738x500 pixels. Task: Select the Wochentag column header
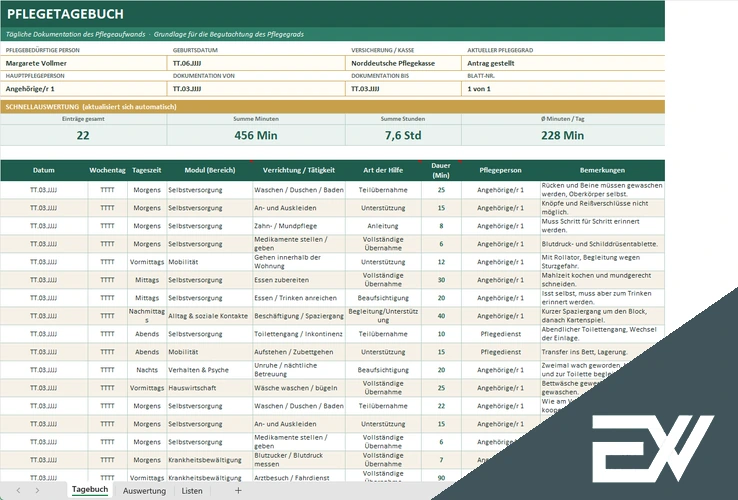[x=107, y=170]
